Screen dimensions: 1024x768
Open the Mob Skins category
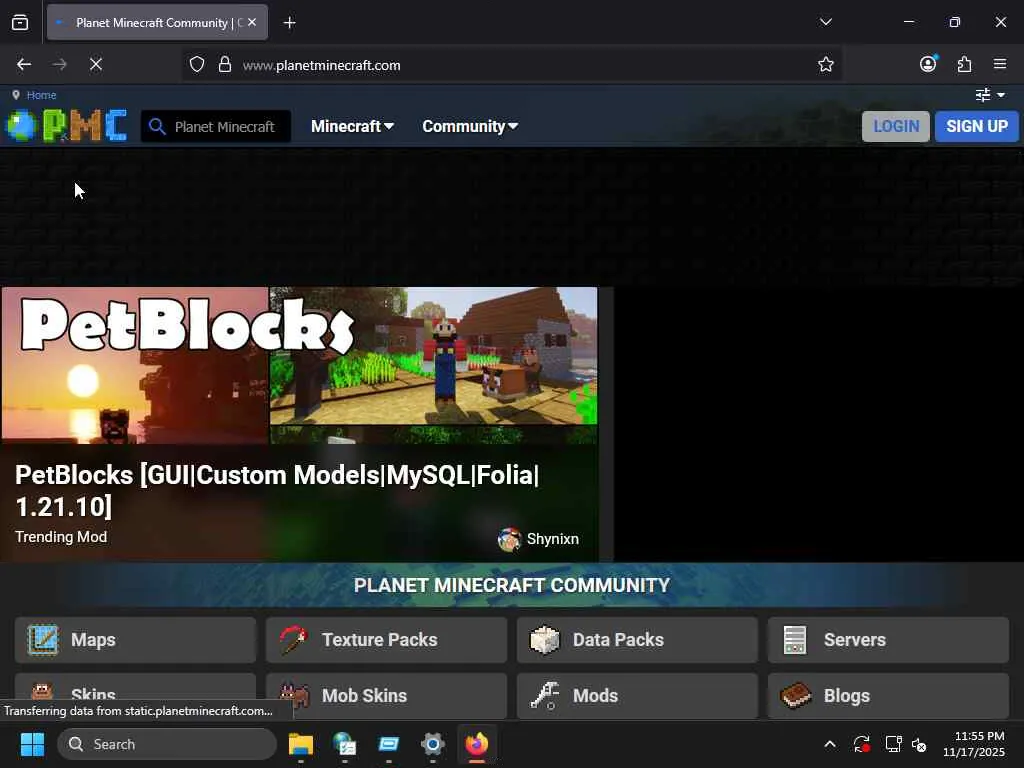(386, 696)
